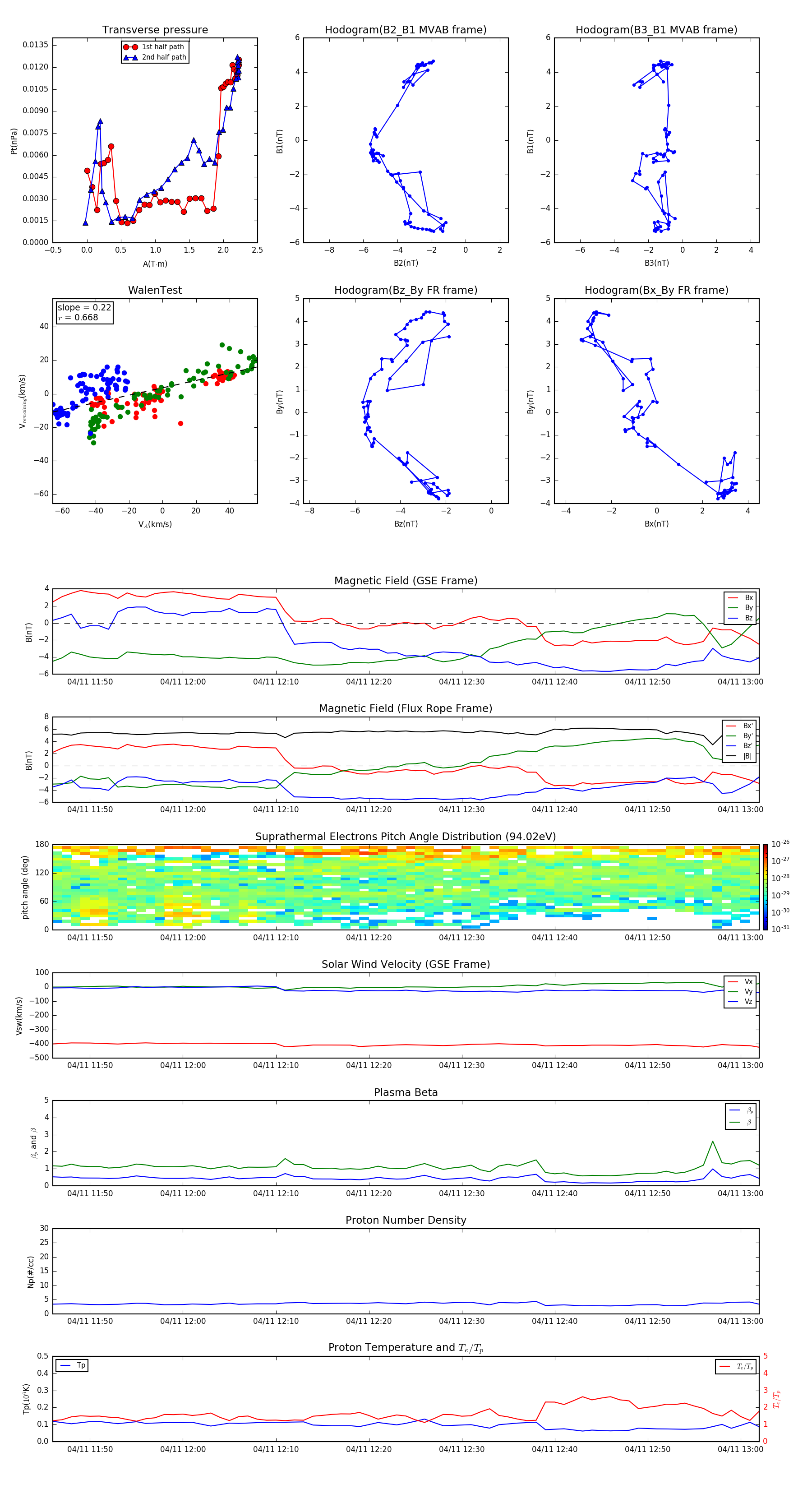Click the slope and r annotation box in WalenTest
The height and width of the screenshot is (1489, 812).
point(84,313)
